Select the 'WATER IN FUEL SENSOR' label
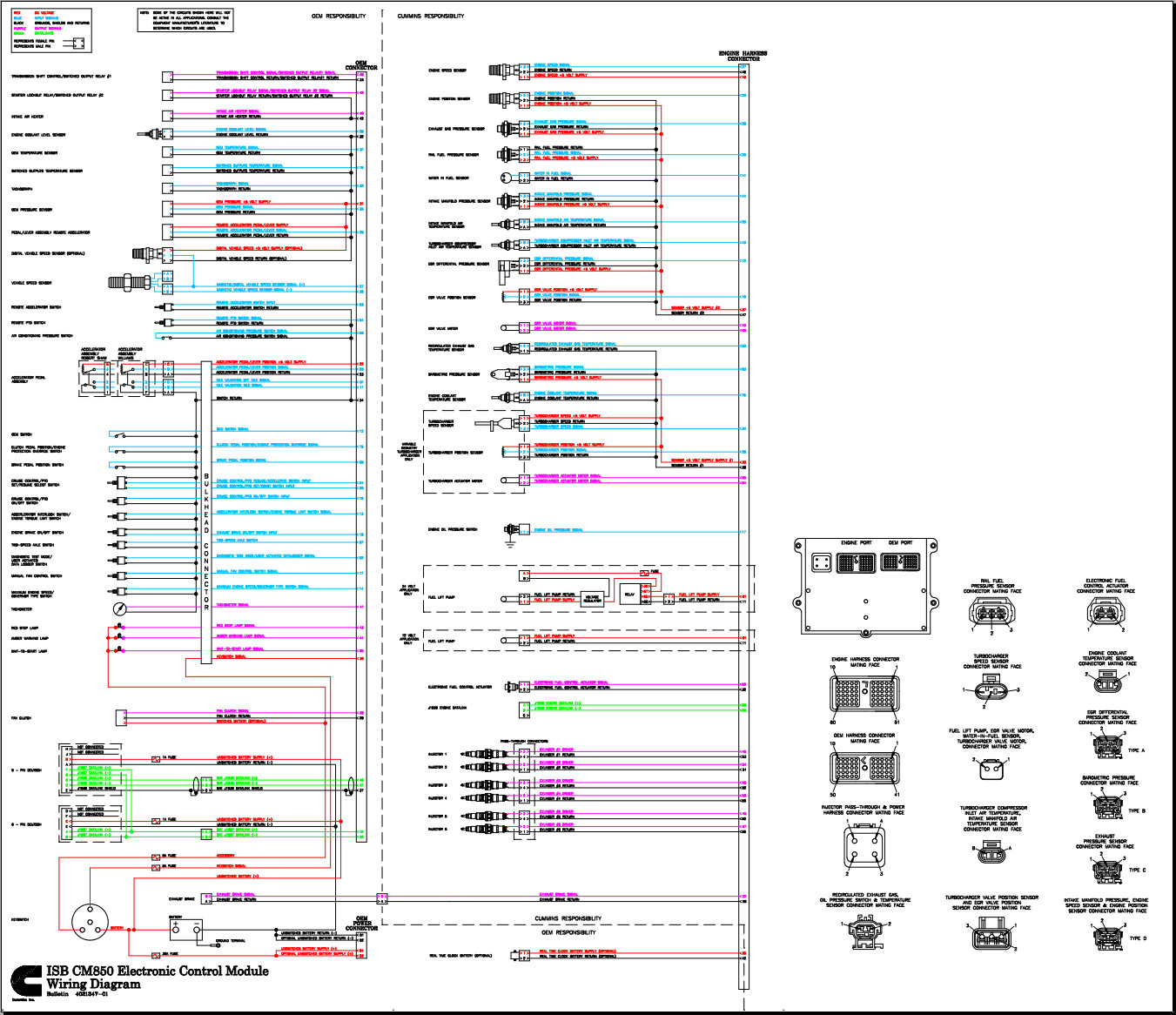This screenshot has height=1015, width=1176. click(448, 178)
